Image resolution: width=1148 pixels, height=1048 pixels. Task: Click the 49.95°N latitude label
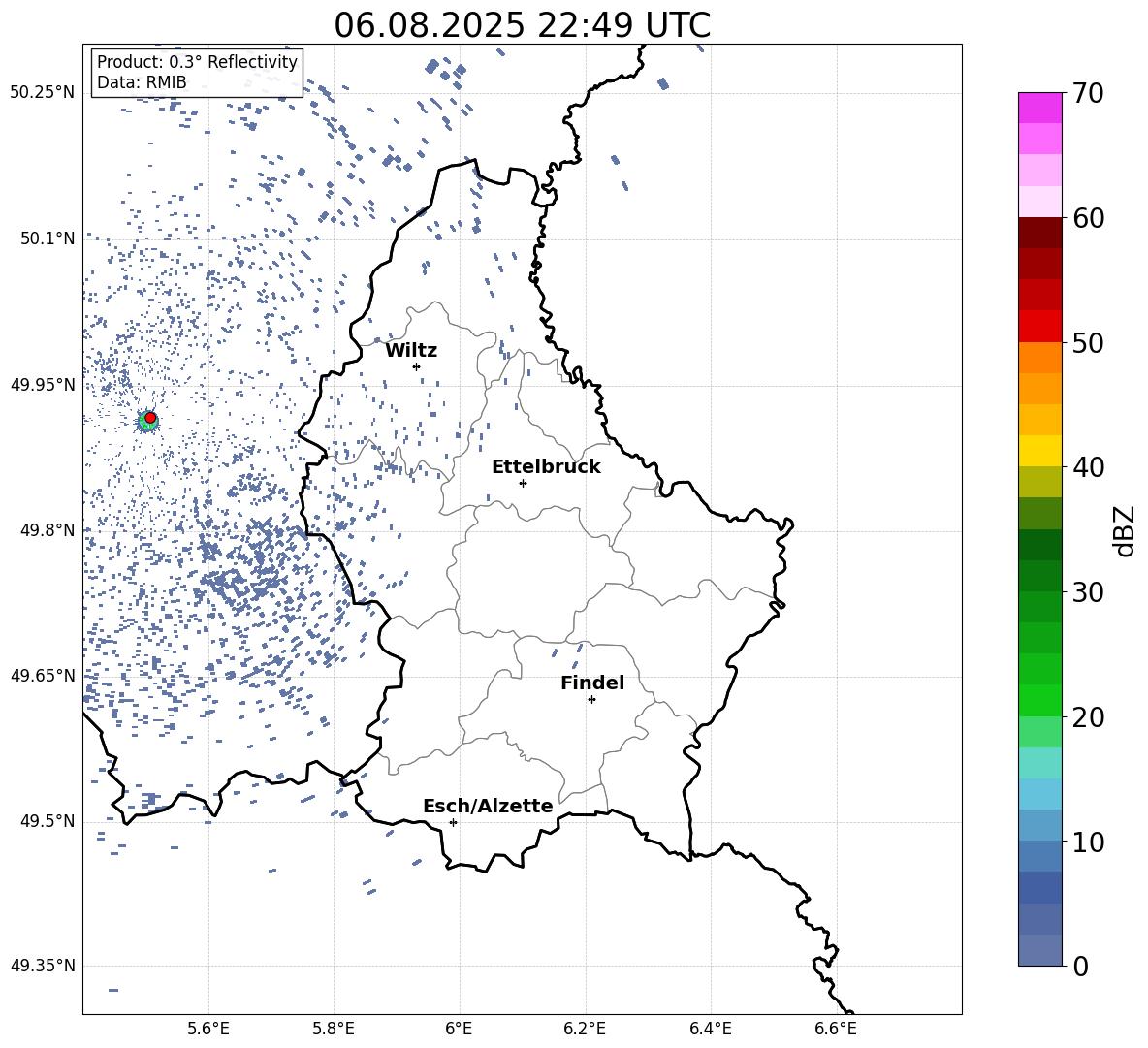(x=43, y=385)
